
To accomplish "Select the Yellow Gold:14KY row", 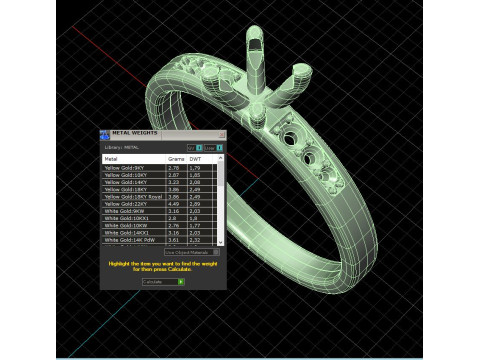I will pyautogui.click(x=159, y=182).
